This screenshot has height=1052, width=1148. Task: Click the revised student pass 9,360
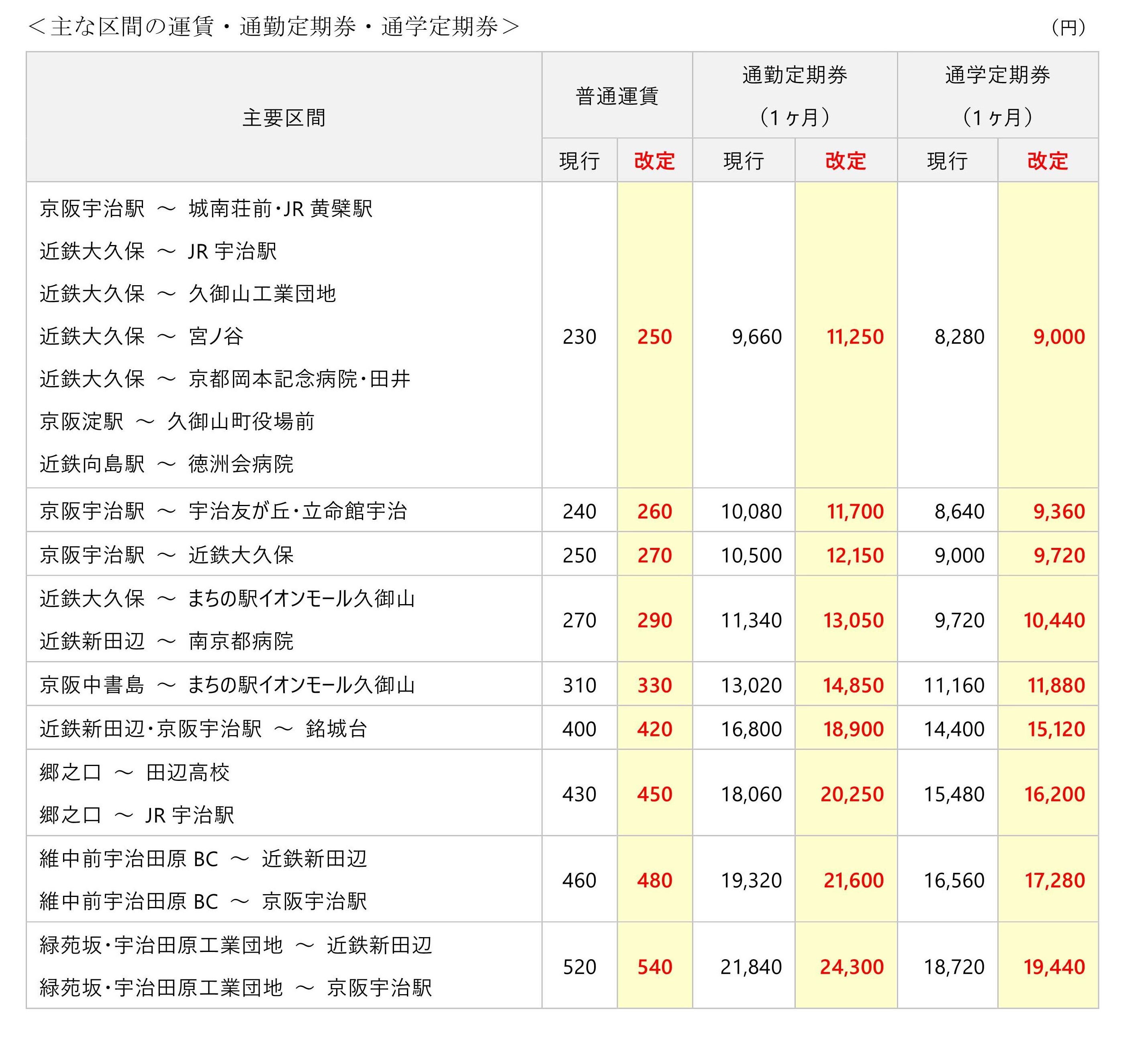1059,511
